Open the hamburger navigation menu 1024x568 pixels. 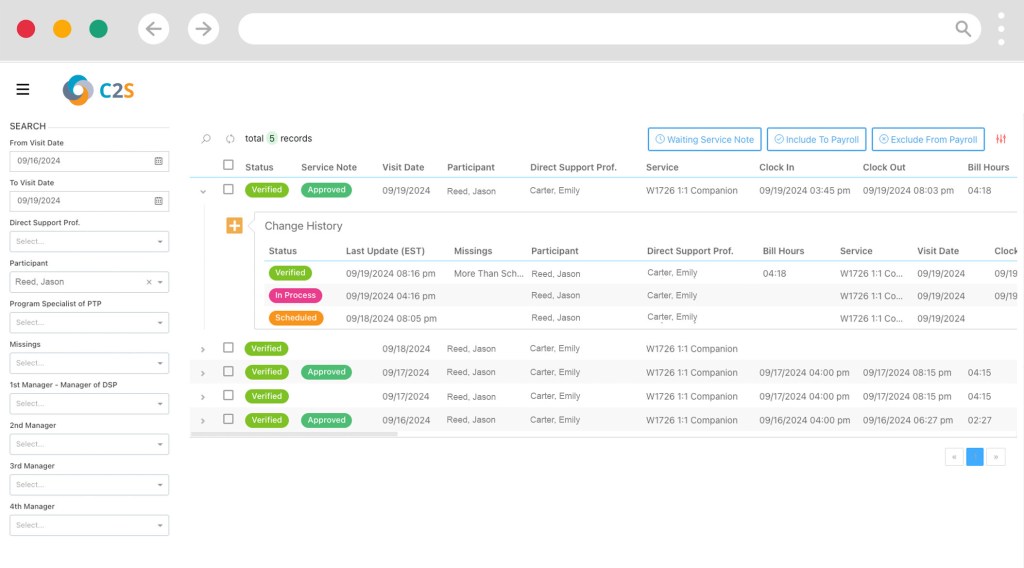point(23,90)
